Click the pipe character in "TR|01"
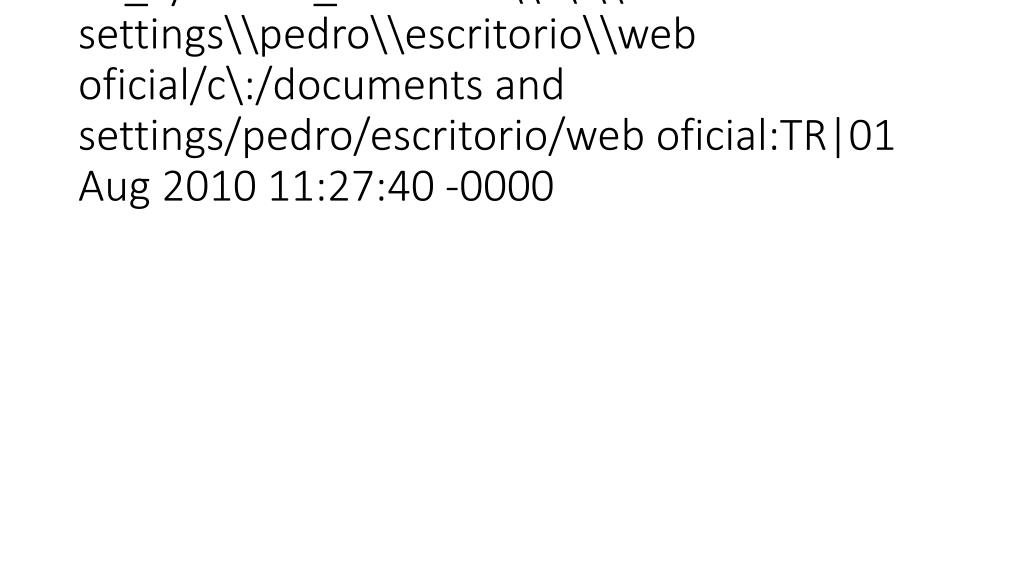Viewport: 1024px width, 576px height. click(x=838, y=136)
